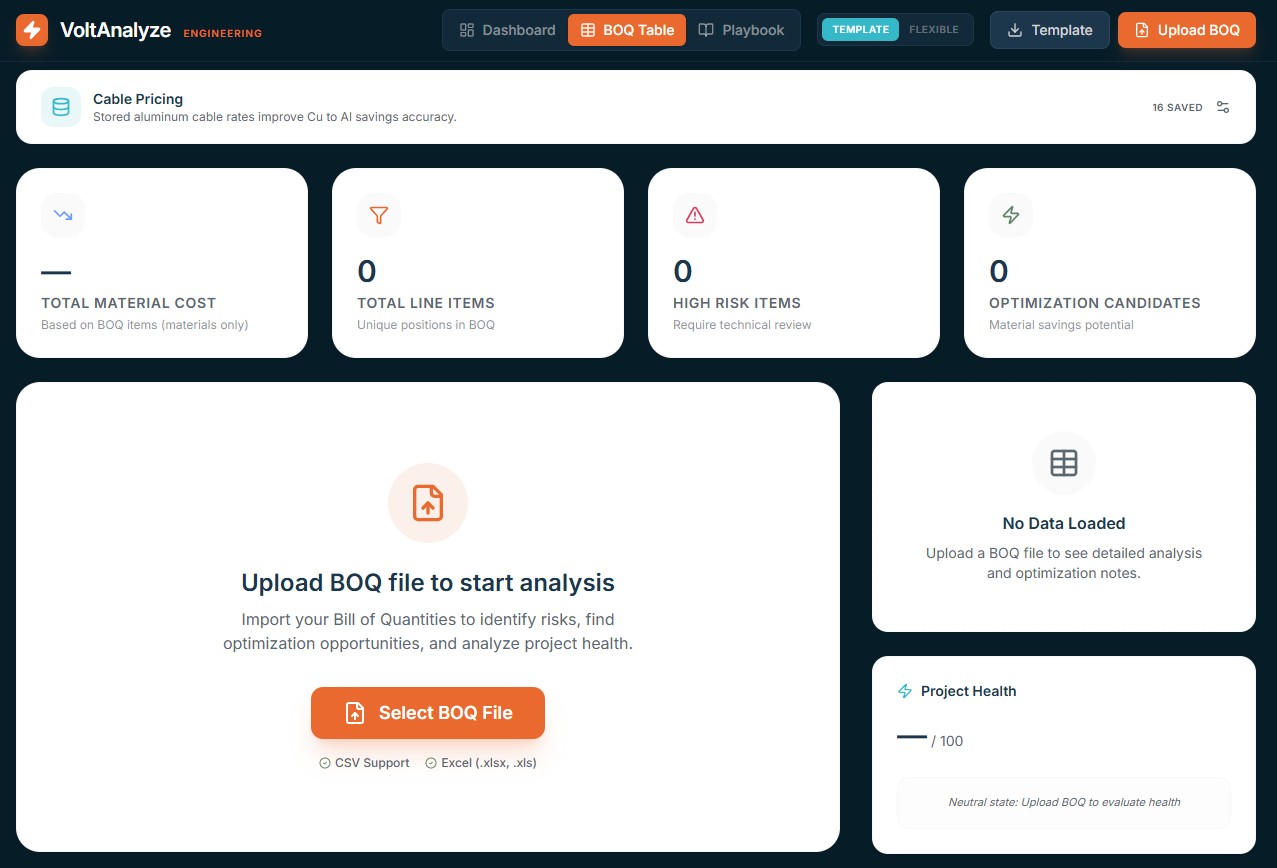Click the Optimization Candidates lightning icon
Screen dimensions: 1277x868
(x=1011, y=215)
